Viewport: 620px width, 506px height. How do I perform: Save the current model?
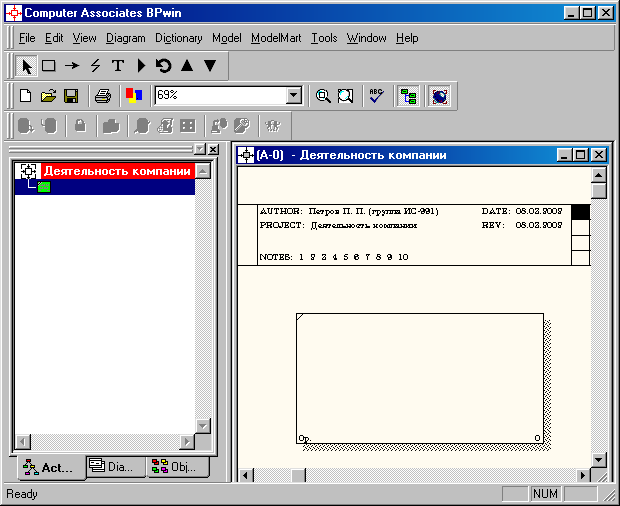point(71,96)
